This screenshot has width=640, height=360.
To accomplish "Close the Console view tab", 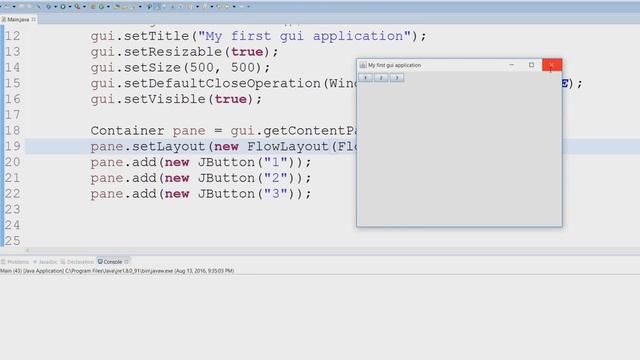I will click(x=127, y=262).
